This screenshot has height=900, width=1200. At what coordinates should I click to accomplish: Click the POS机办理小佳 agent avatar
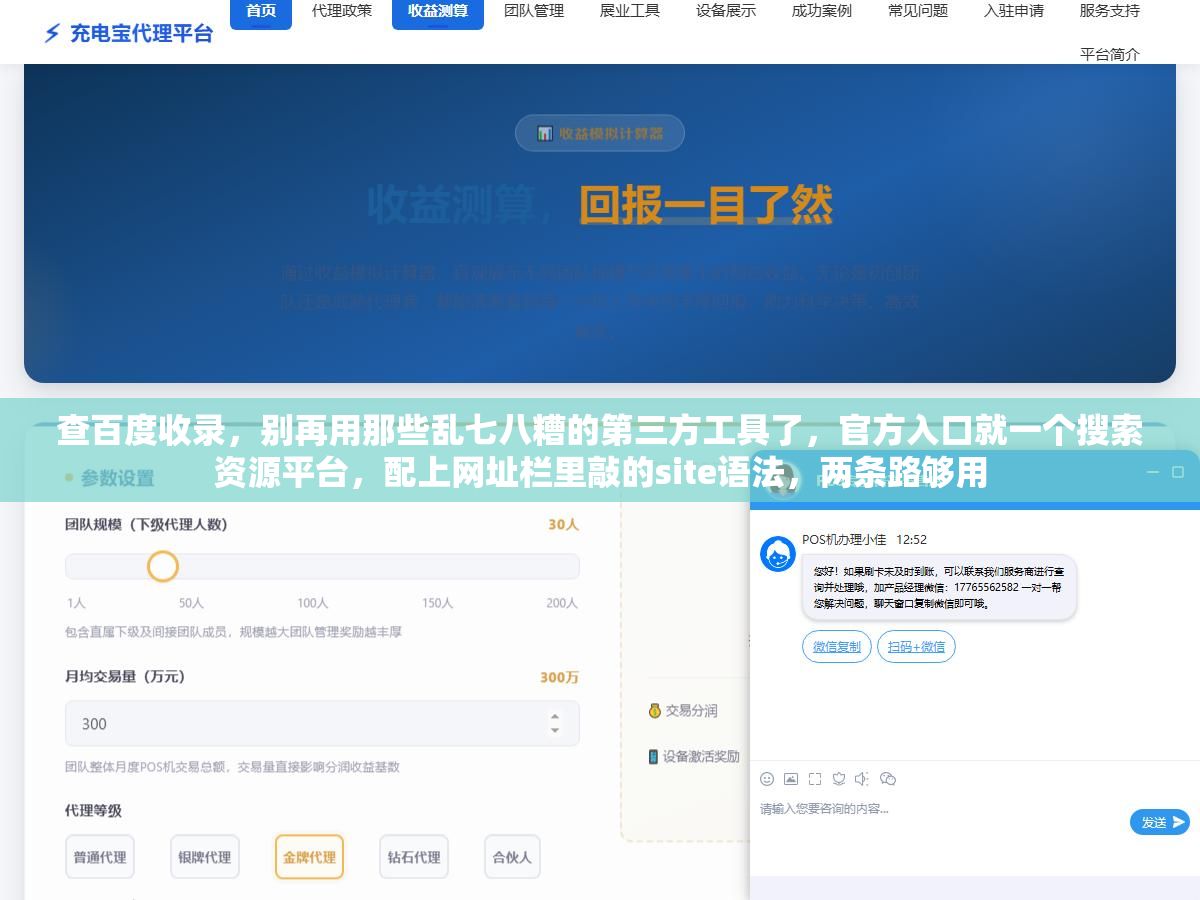tap(778, 554)
